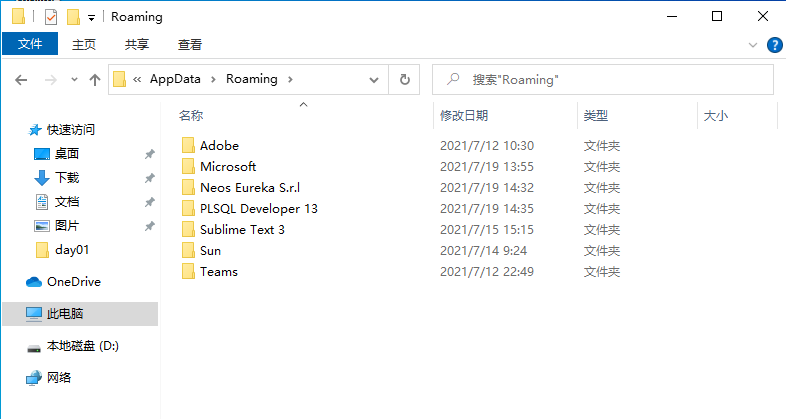786x419 pixels.
Task: Select the Neos Eureka S.r.l folder icon
Action: click(x=188, y=188)
